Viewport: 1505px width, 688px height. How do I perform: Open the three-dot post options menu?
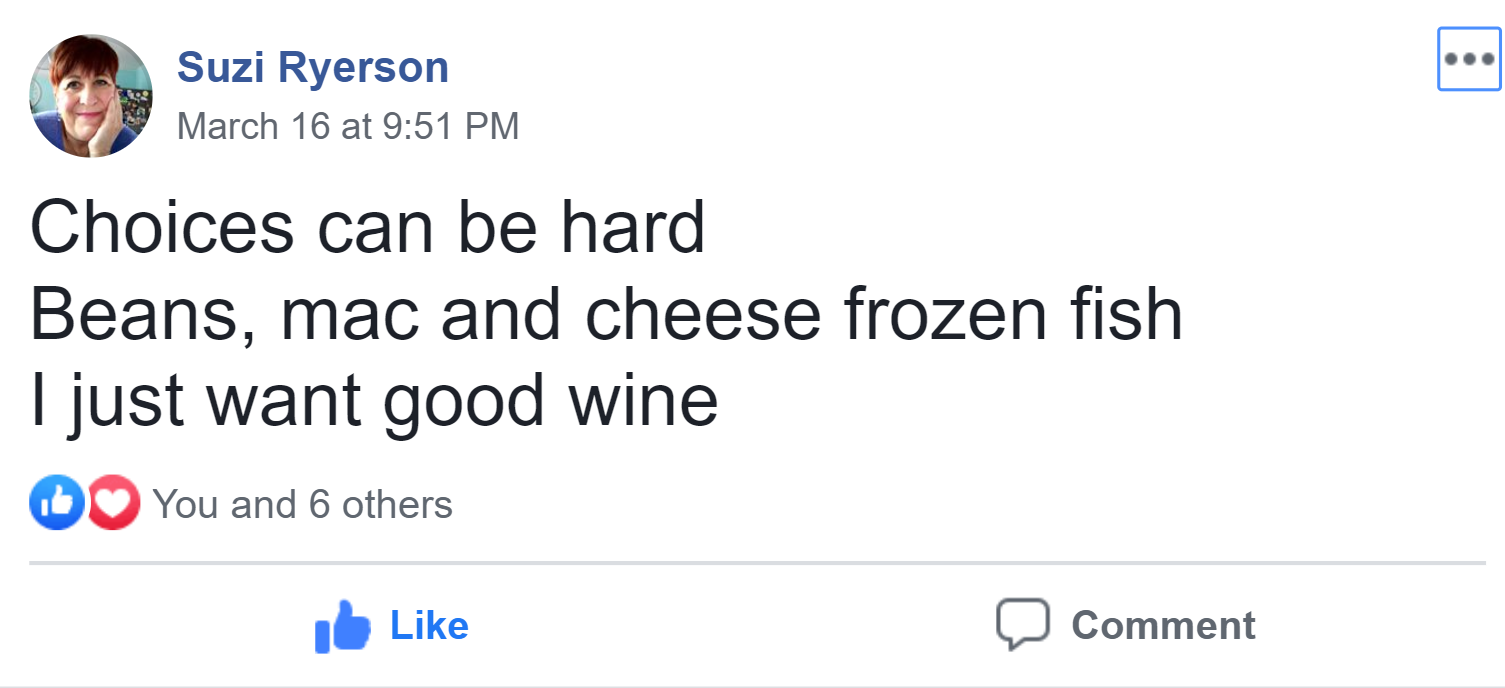(x=1468, y=59)
